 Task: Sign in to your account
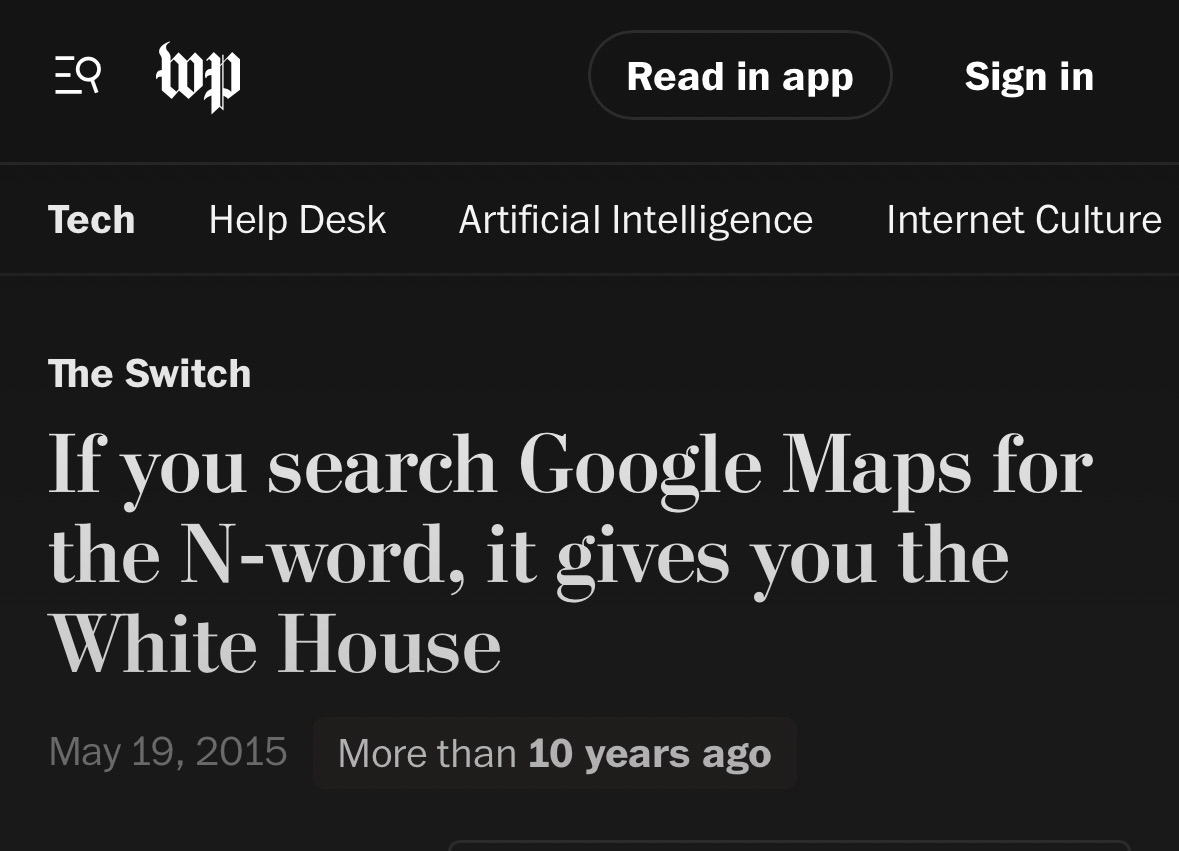1029,77
